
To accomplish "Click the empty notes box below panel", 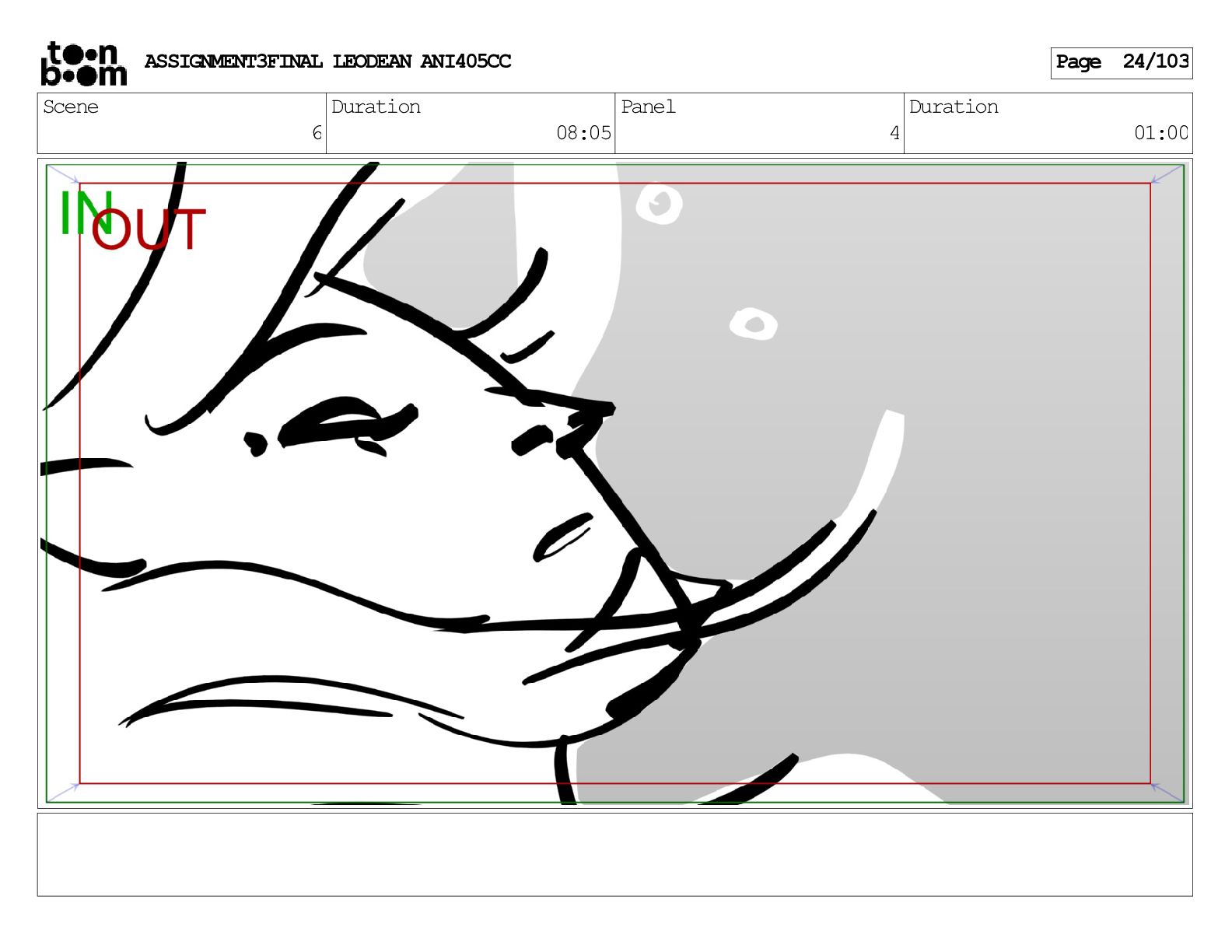I will [614, 855].
